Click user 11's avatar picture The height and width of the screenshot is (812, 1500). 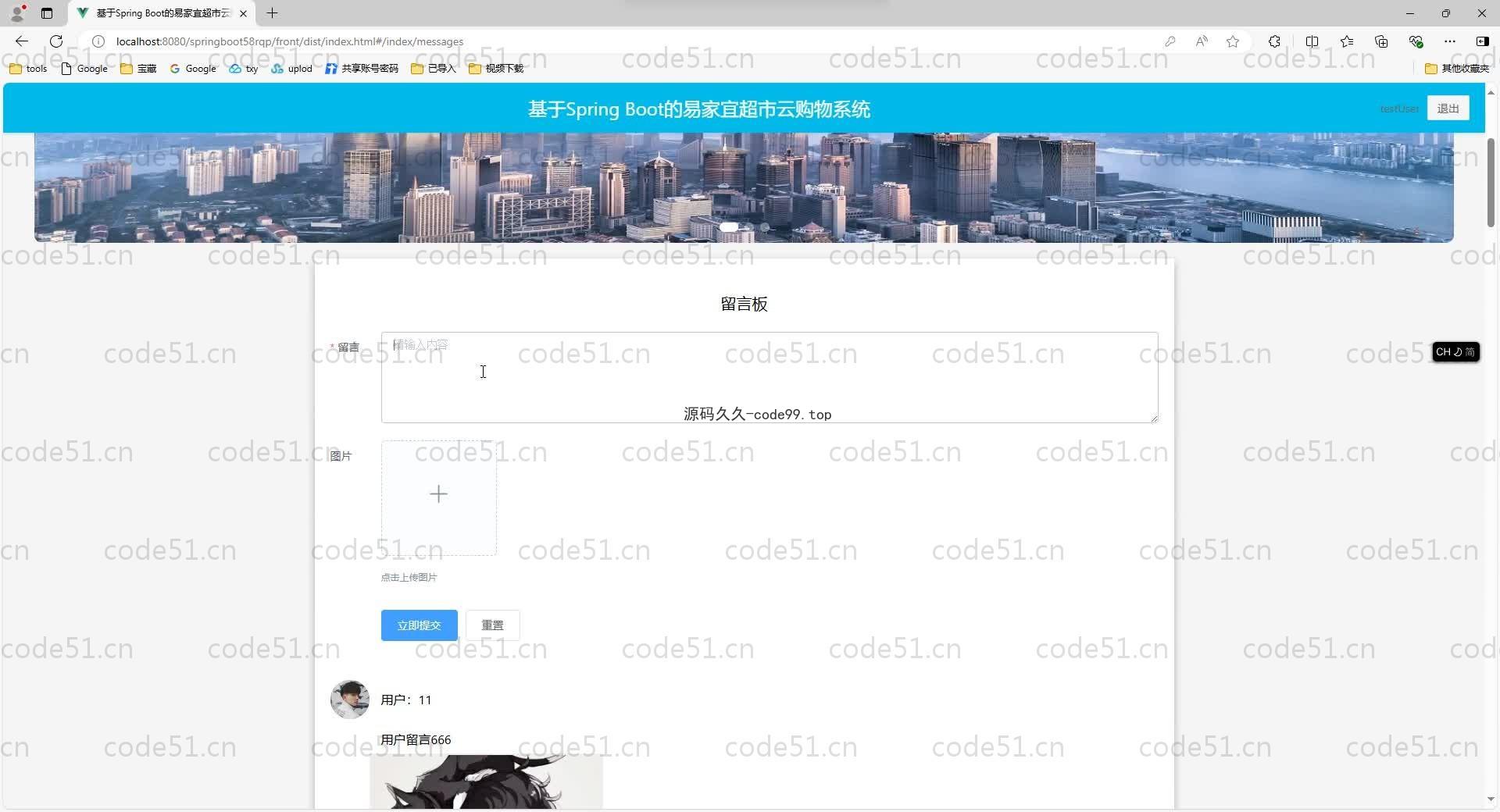350,700
